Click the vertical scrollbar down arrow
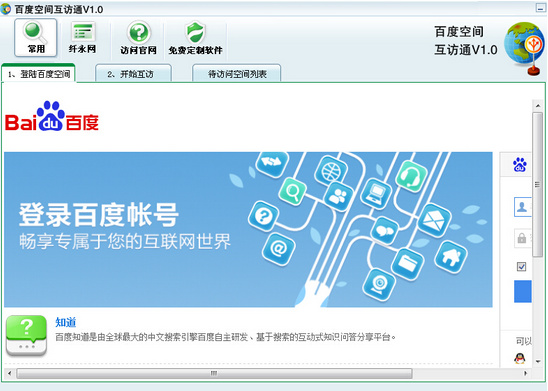The image size is (548, 391). pos(538,362)
